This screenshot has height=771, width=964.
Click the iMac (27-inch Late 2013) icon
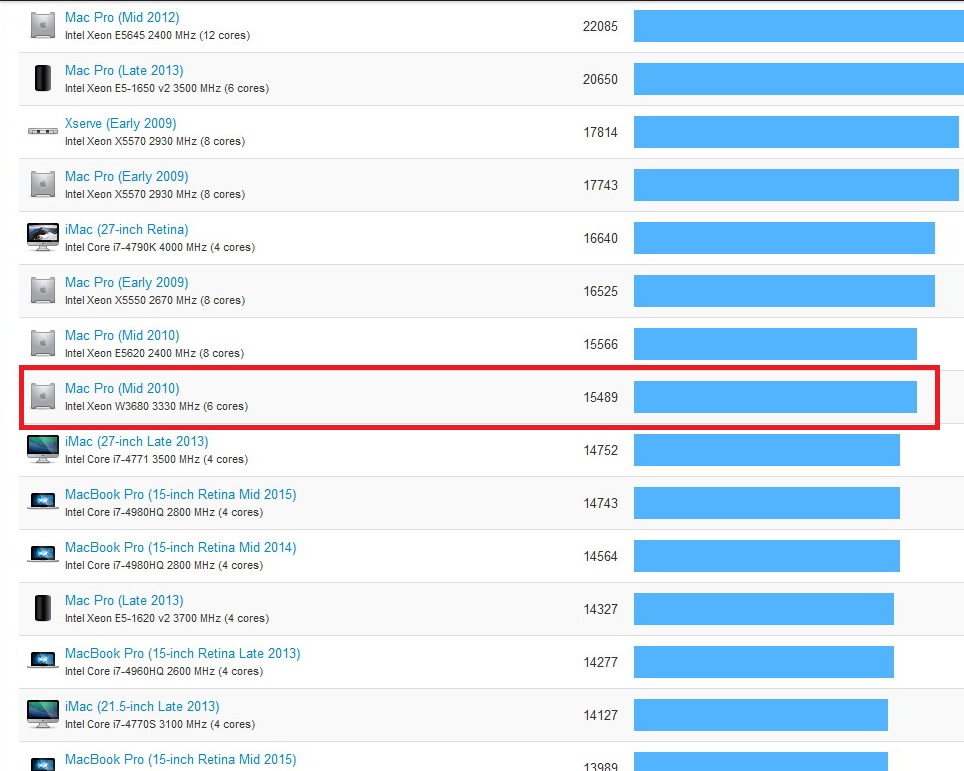[x=43, y=449]
